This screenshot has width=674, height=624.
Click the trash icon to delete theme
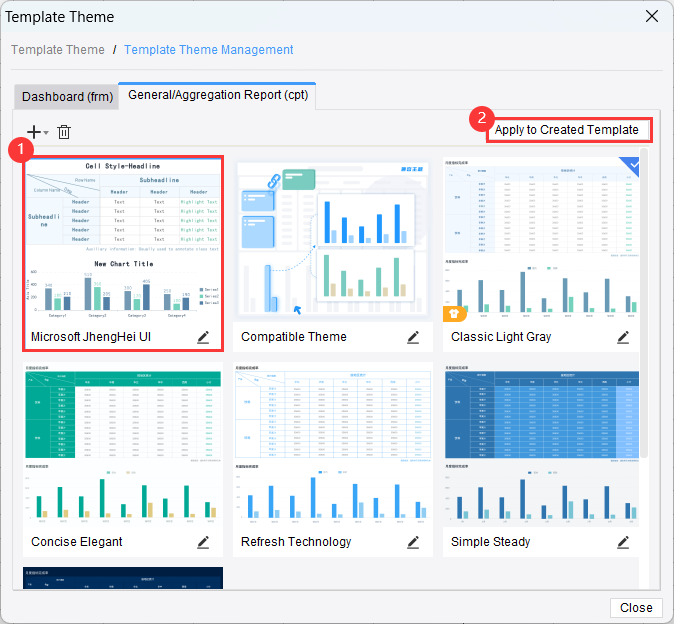coord(64,132)
